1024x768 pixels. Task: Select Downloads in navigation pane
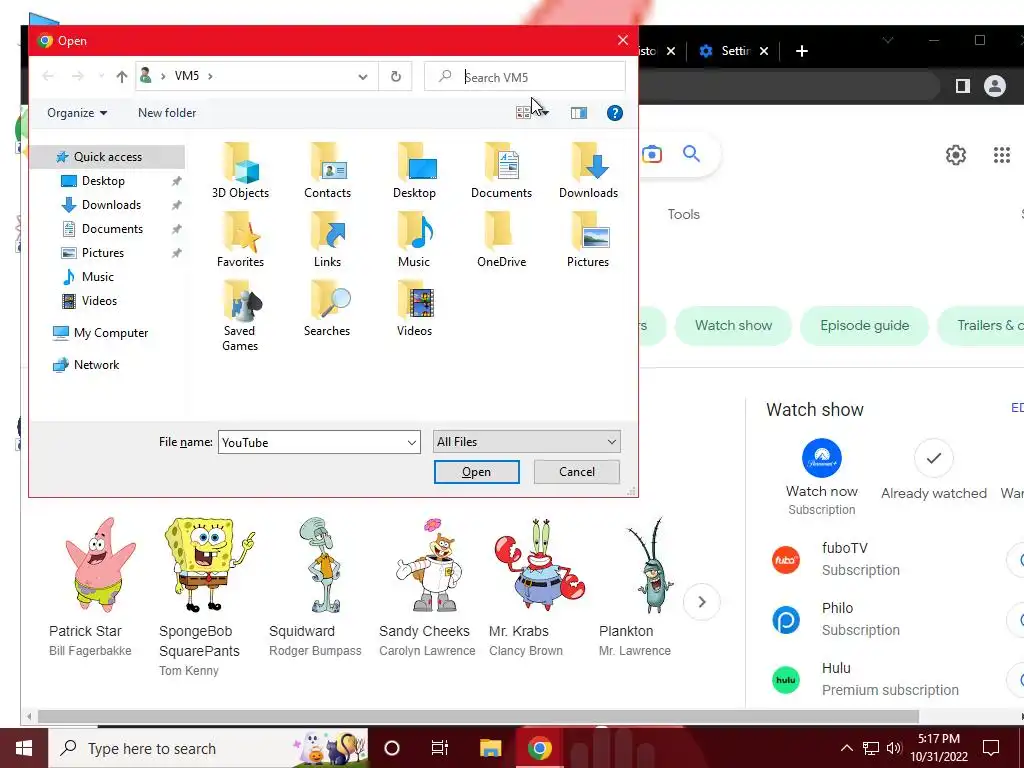[x=111, y=205]
